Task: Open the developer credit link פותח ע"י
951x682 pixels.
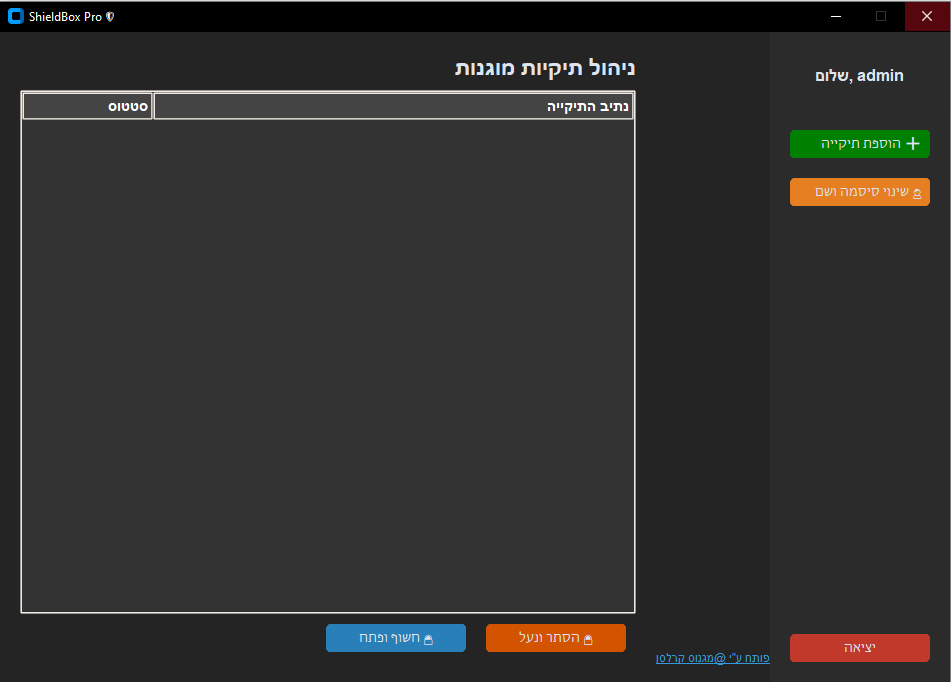Action: point(712,658)
